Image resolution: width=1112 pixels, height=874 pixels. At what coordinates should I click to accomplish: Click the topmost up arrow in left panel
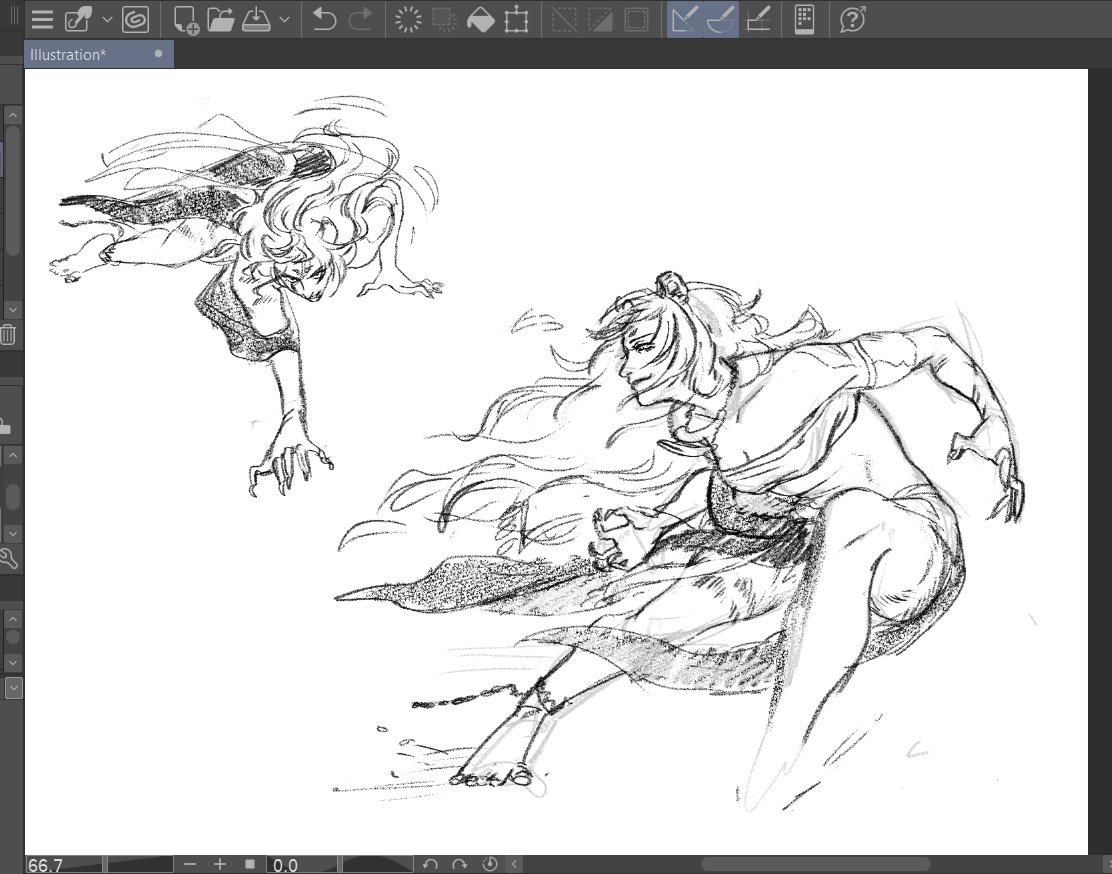click(x=13, y=115)
